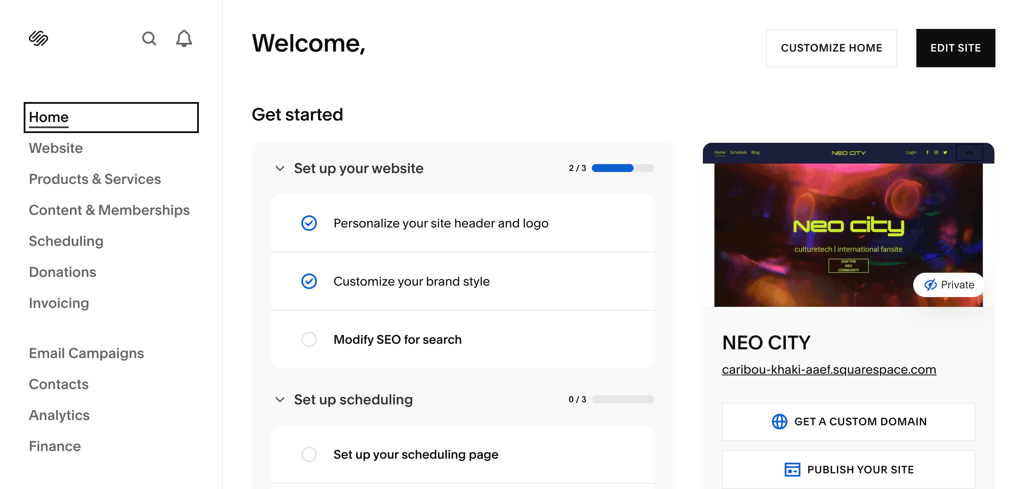Open Invoicing in the sidebar
The width and height of the screenshot is (1024, 489).
coord(59,303)
